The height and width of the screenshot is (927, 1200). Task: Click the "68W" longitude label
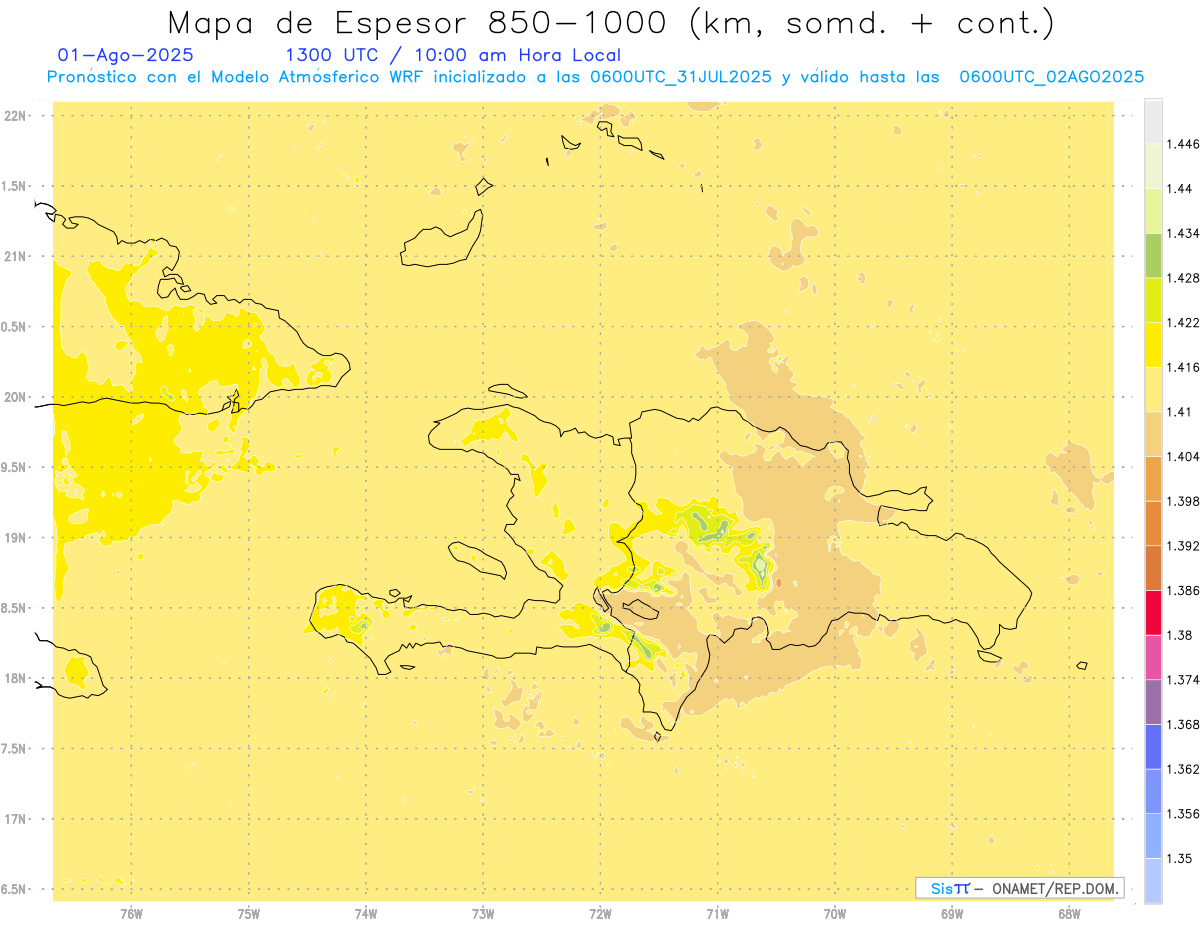pos(1069,913)
